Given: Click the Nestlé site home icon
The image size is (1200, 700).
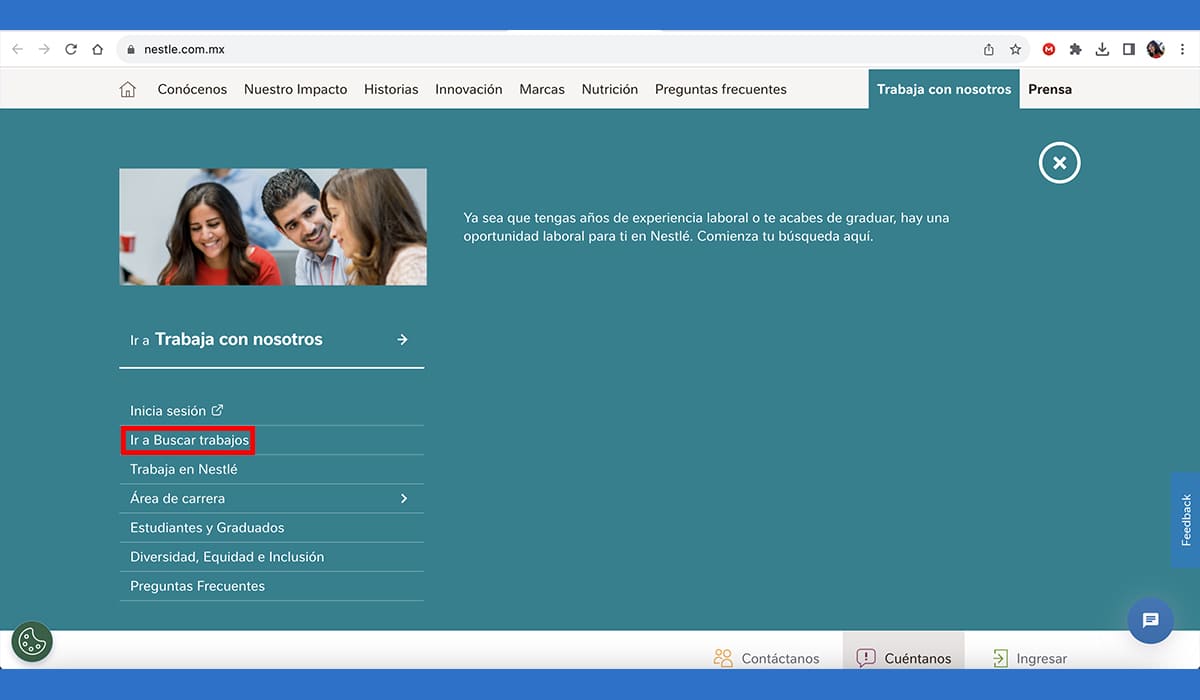Looking at the screenshot, I should (x=127, y=89).
